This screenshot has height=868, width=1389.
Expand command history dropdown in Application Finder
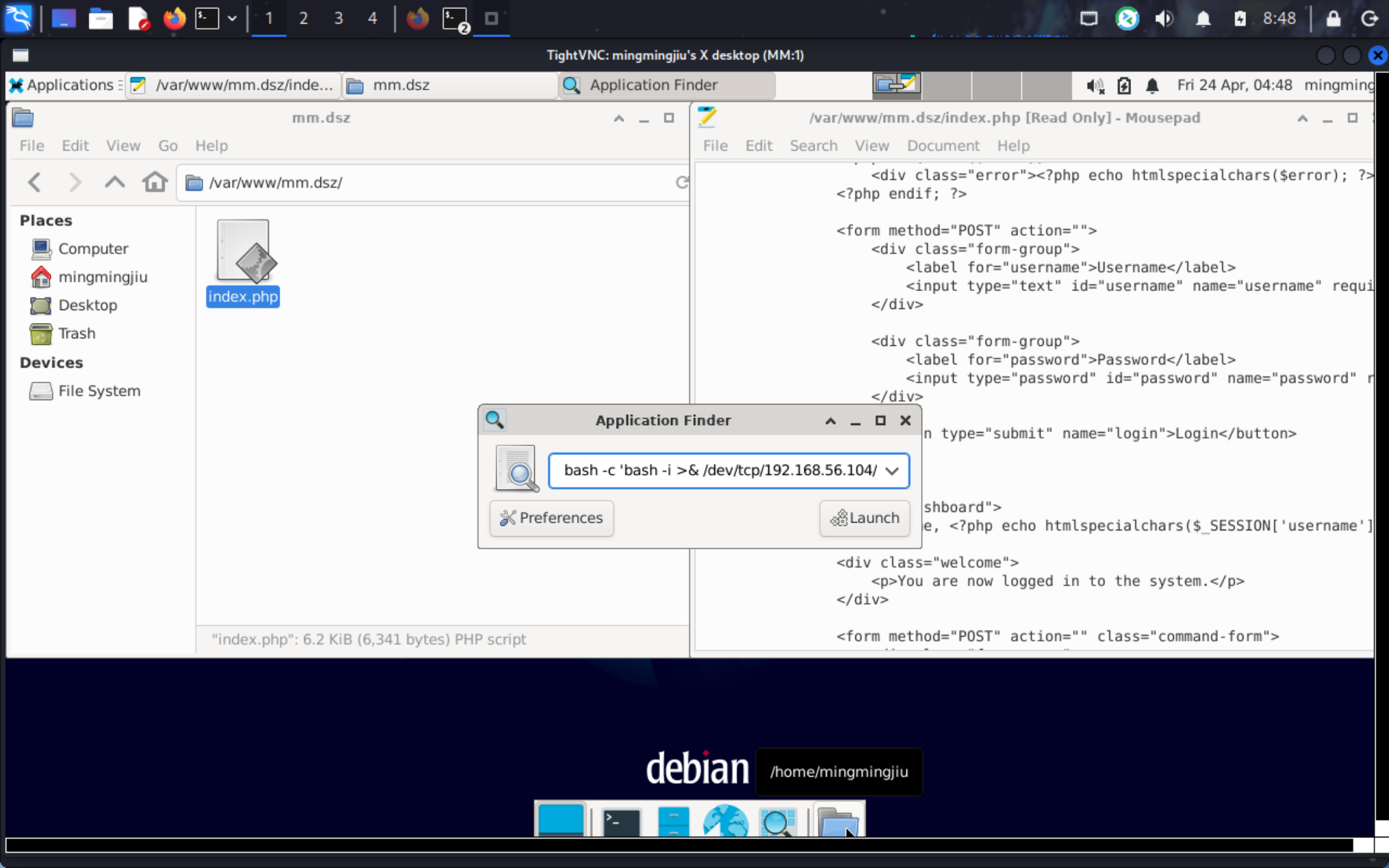(892, 471)
